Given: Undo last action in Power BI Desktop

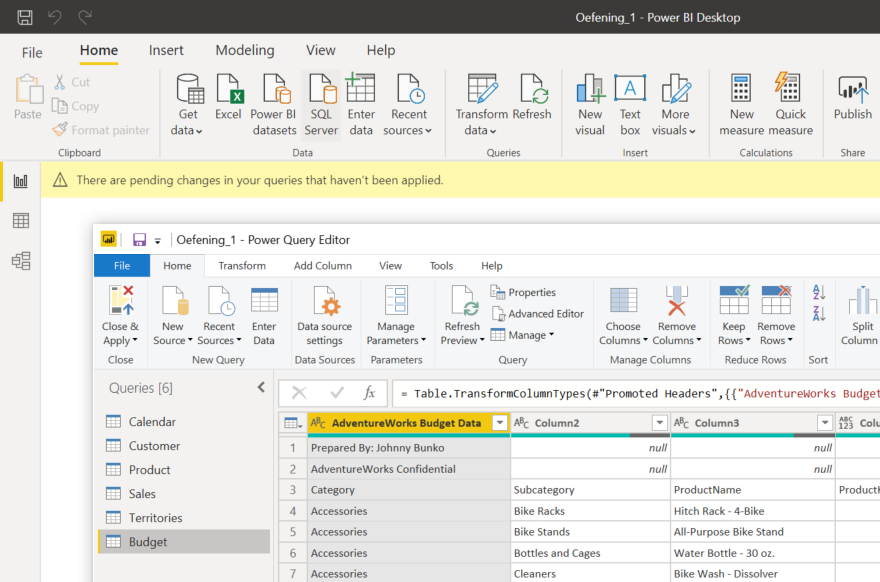Looking at the screenshot, I should tap(54, 17).
